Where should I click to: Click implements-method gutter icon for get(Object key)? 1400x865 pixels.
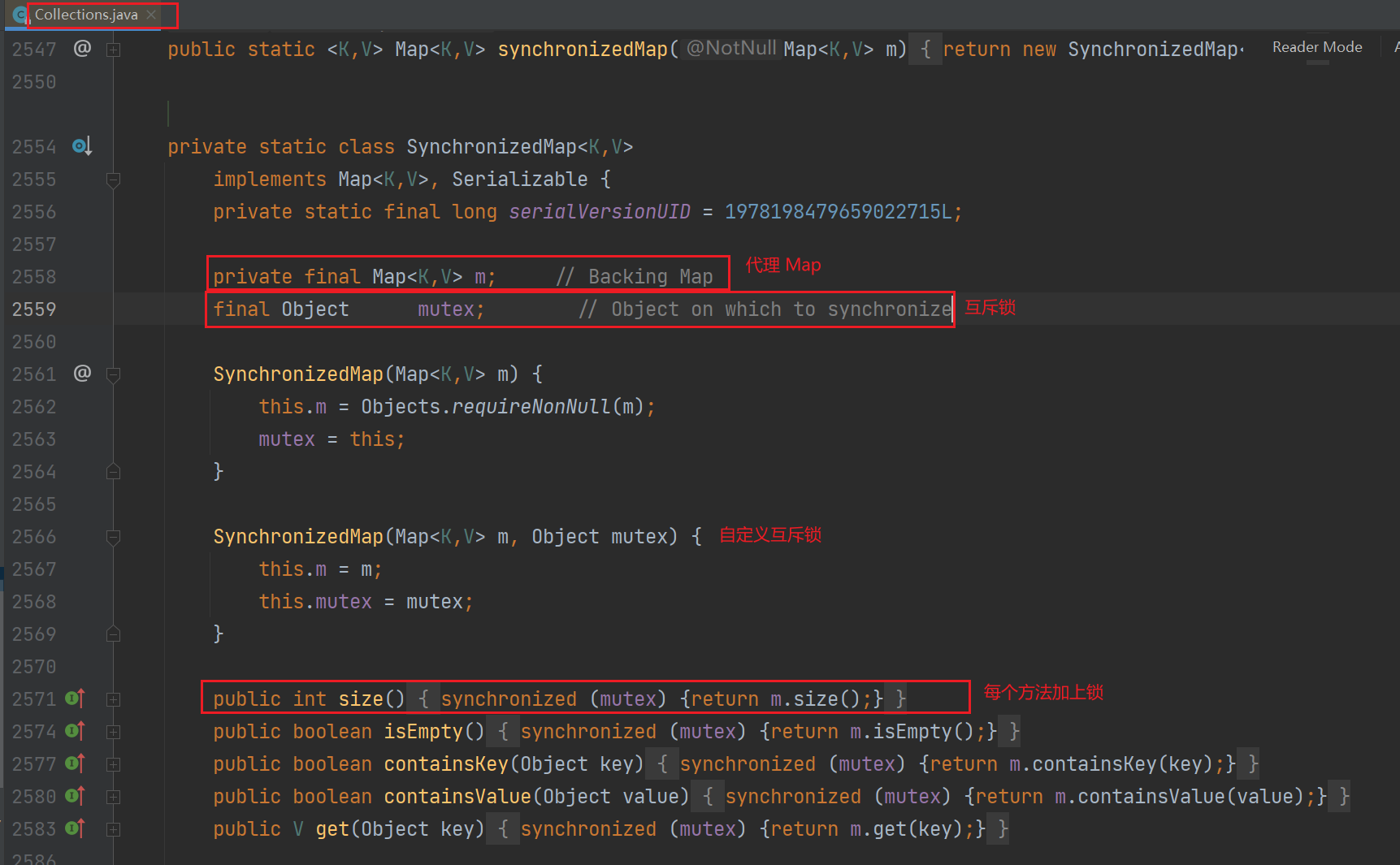point(75,828)
